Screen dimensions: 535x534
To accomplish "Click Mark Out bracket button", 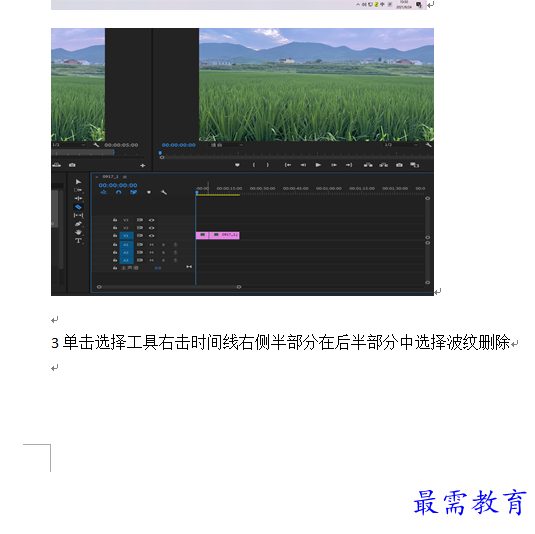I will pyautogui.click(x=268, y=165).
